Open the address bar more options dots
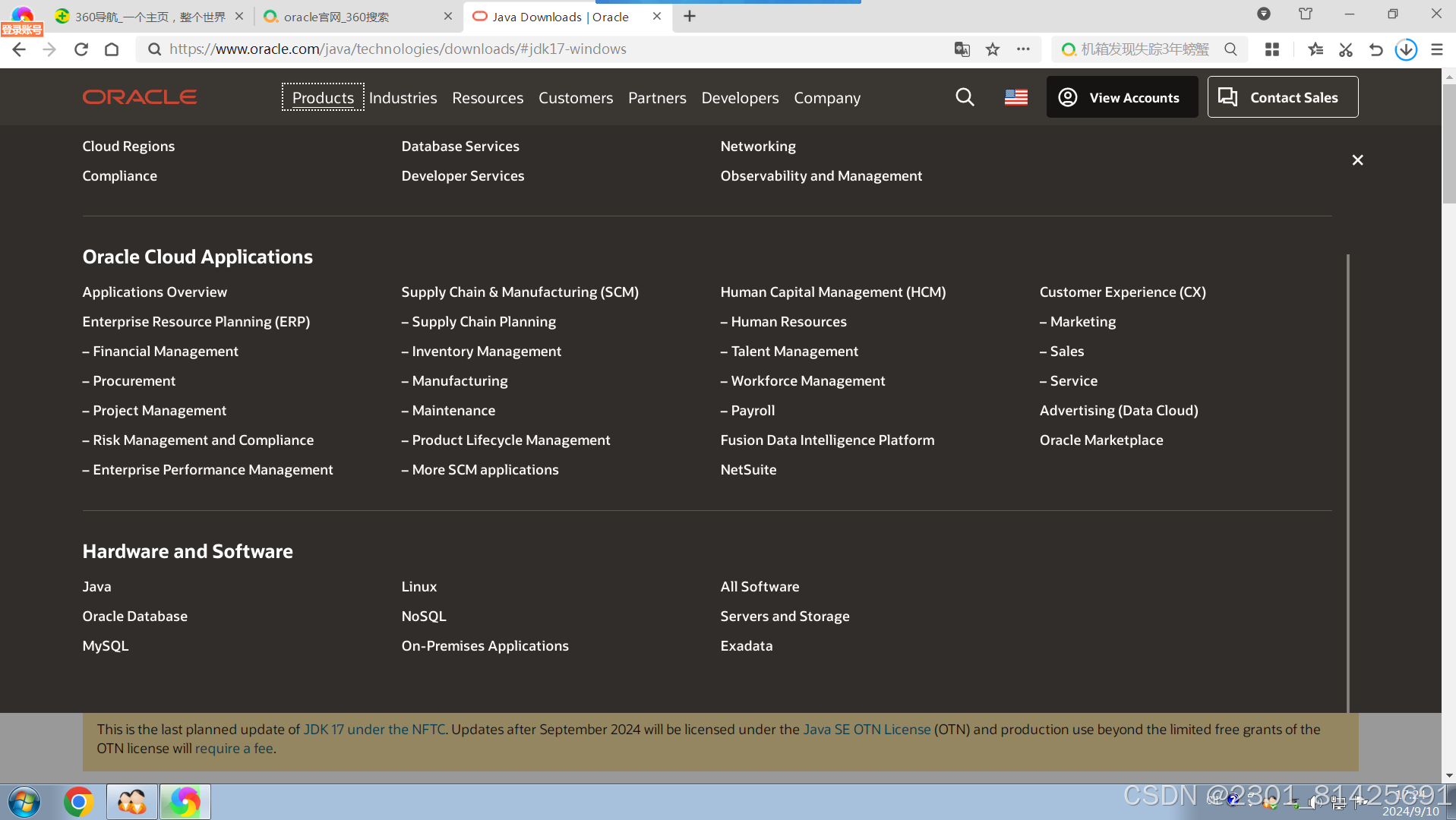 pos(1024,49)
